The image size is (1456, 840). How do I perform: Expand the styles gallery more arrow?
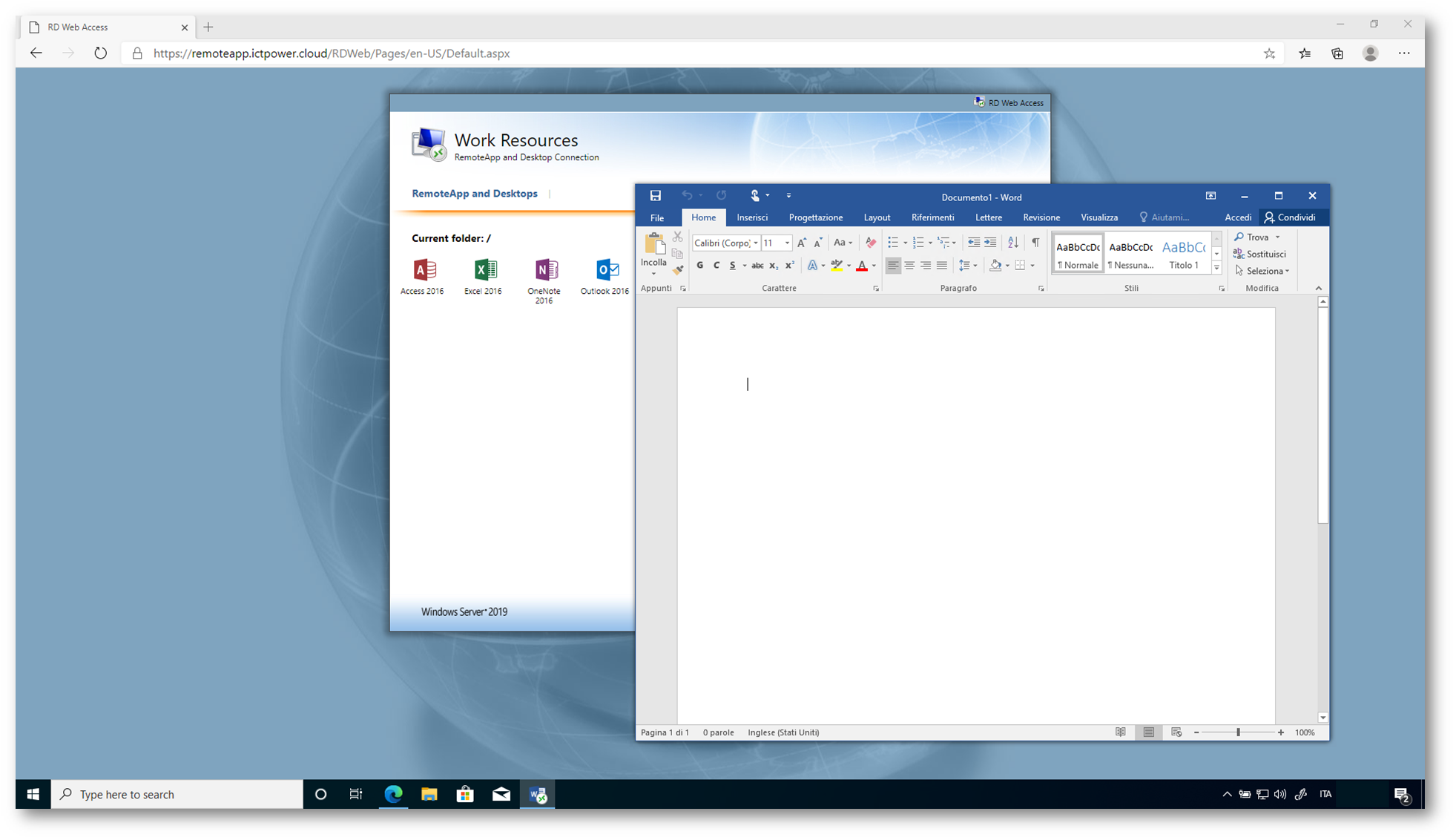1216,268
